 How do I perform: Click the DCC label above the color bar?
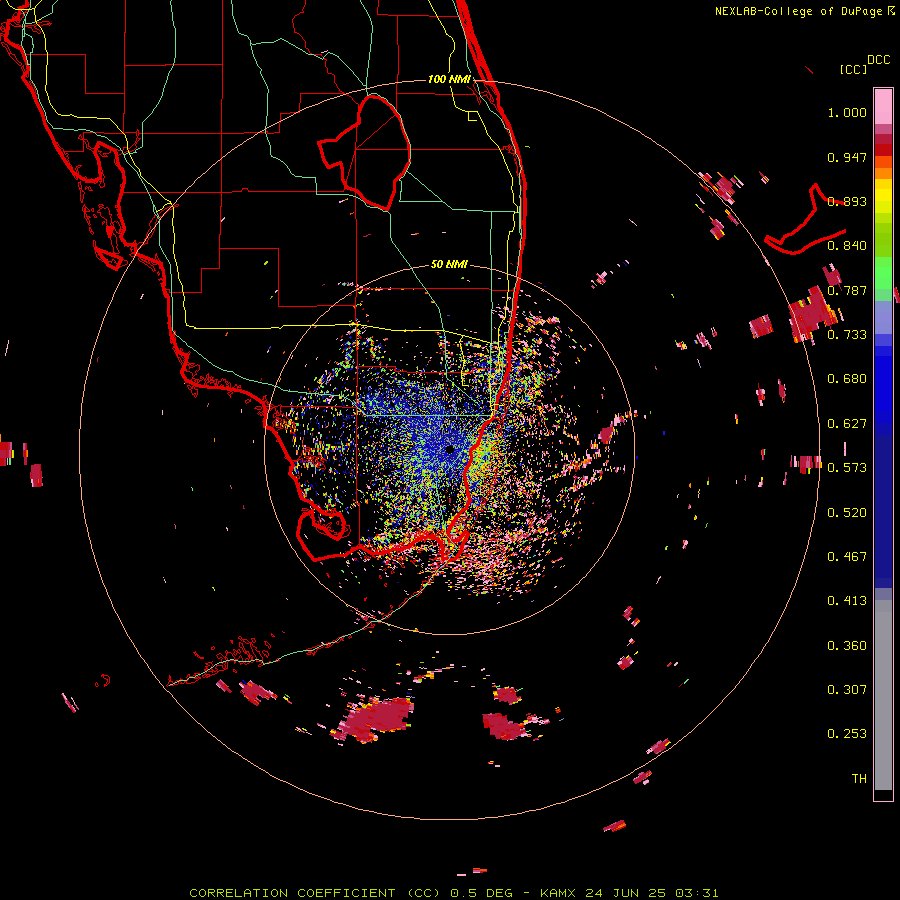879,60
